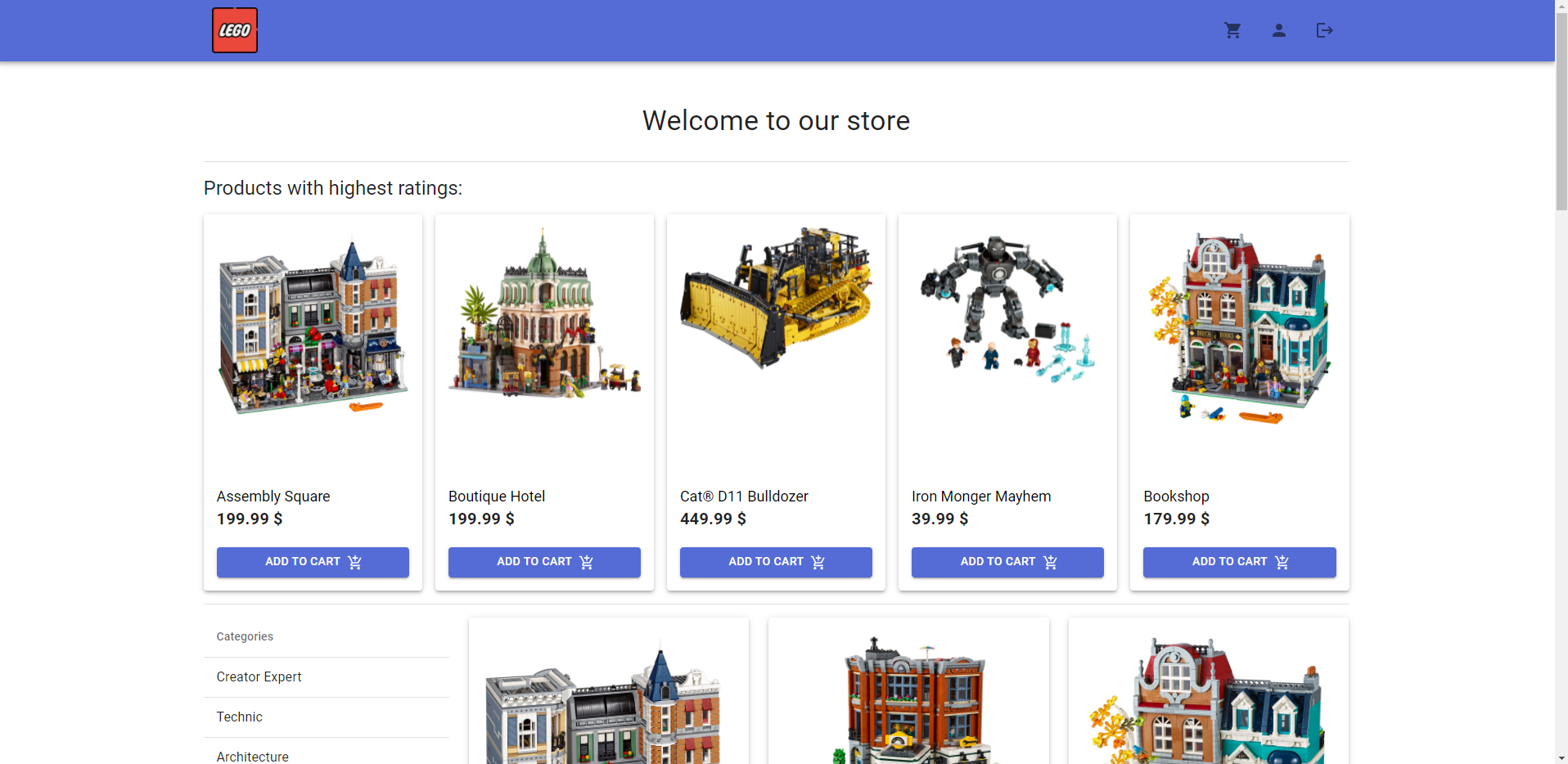Open the orange corner building card in lower grid

[x=908, y=691]
